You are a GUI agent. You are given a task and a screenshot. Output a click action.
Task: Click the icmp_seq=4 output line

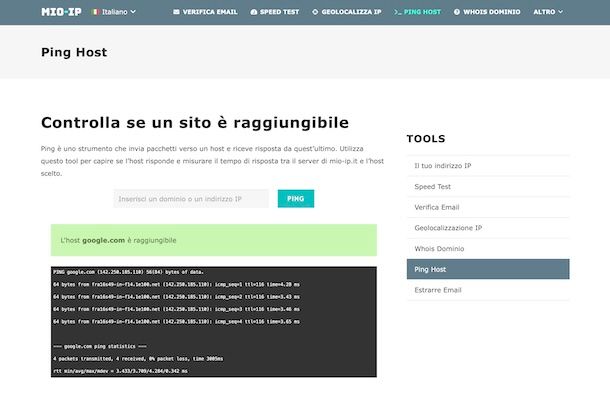click(176, 322)
